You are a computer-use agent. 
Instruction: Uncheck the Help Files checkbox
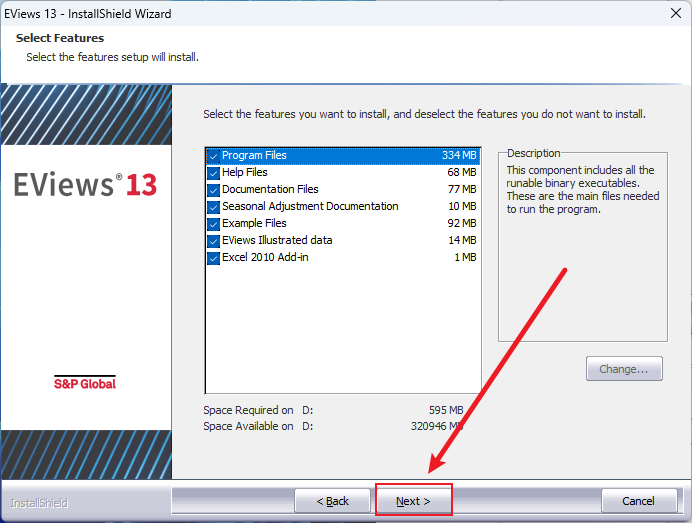[x=214, y=173]
